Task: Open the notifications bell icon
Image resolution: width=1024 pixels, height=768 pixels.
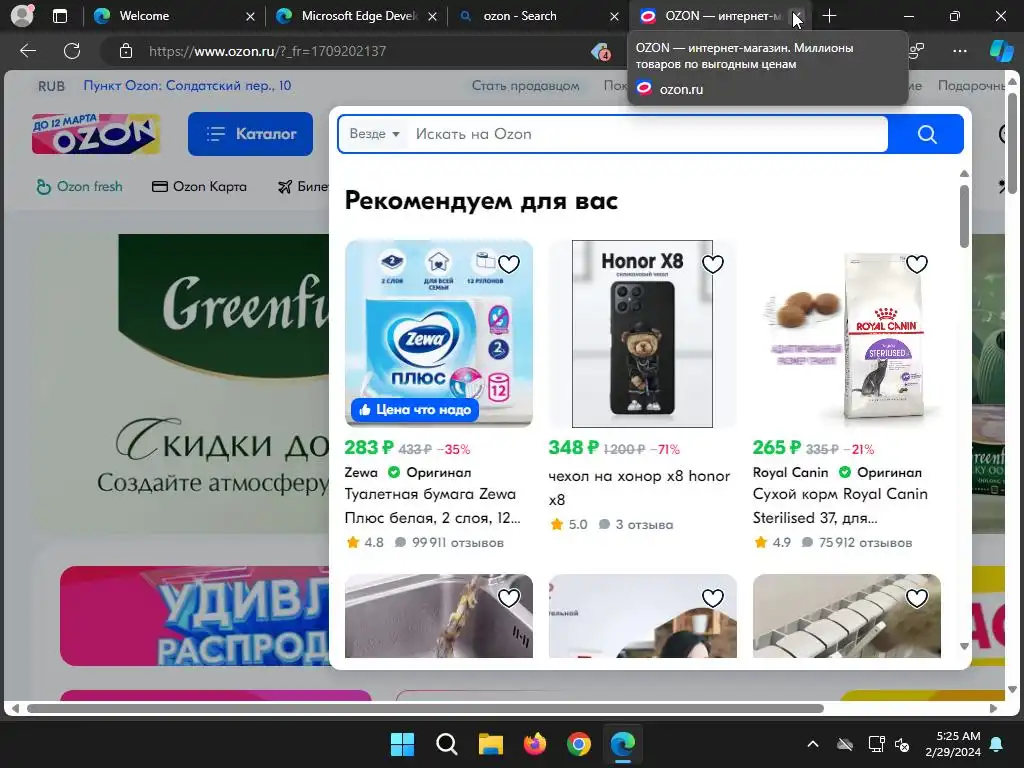Action: (997, 744)
